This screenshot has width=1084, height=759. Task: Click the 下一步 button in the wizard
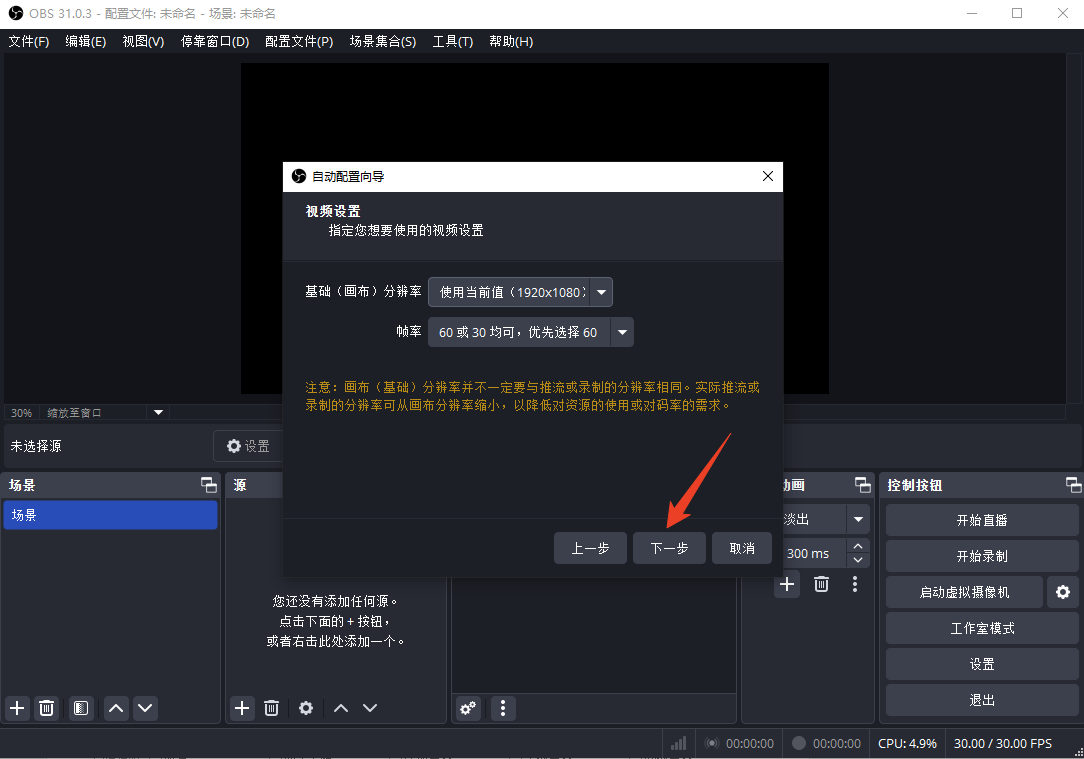(669, 548)
